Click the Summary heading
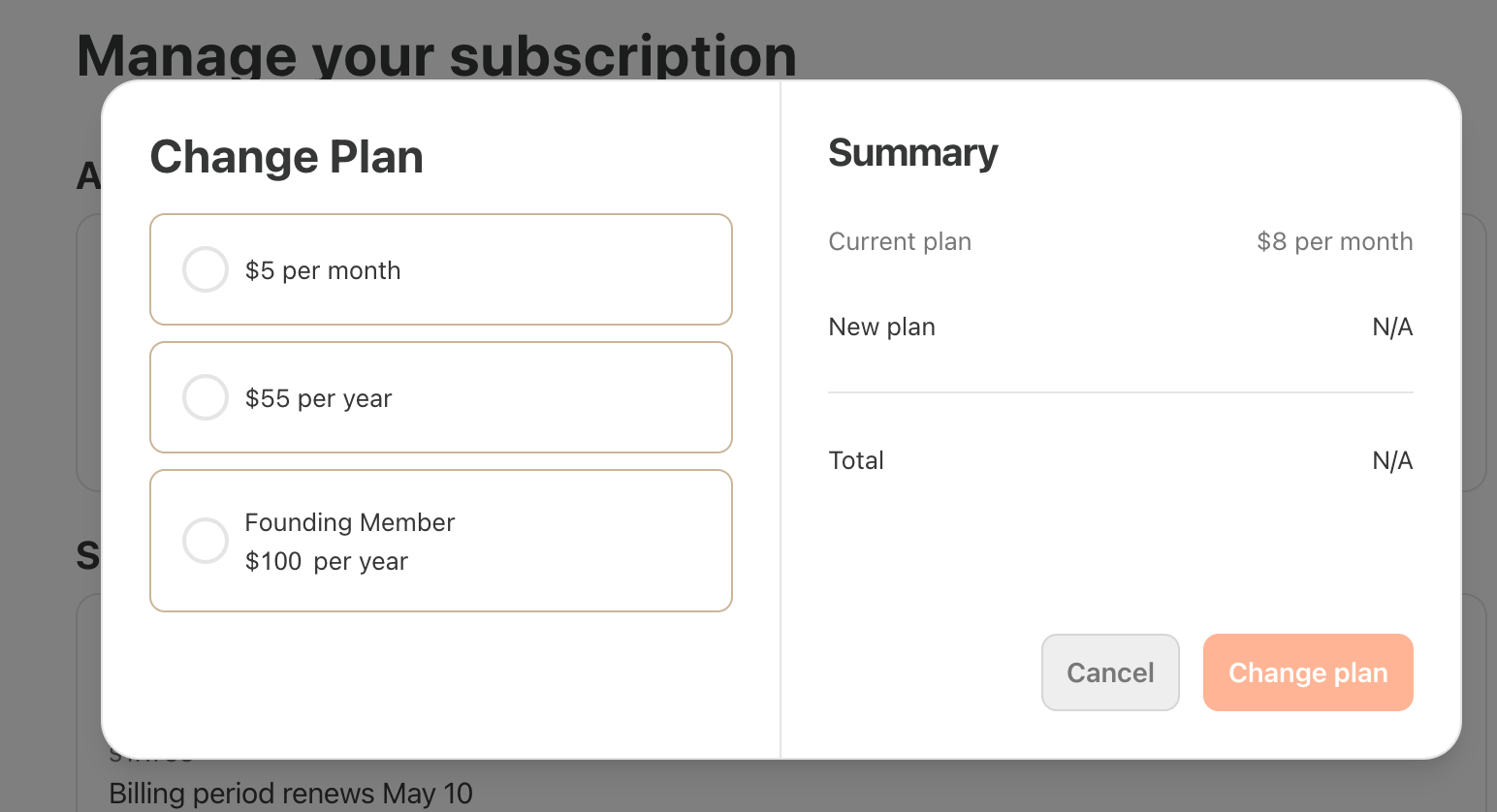The image size is (1497, 812). 912,152
